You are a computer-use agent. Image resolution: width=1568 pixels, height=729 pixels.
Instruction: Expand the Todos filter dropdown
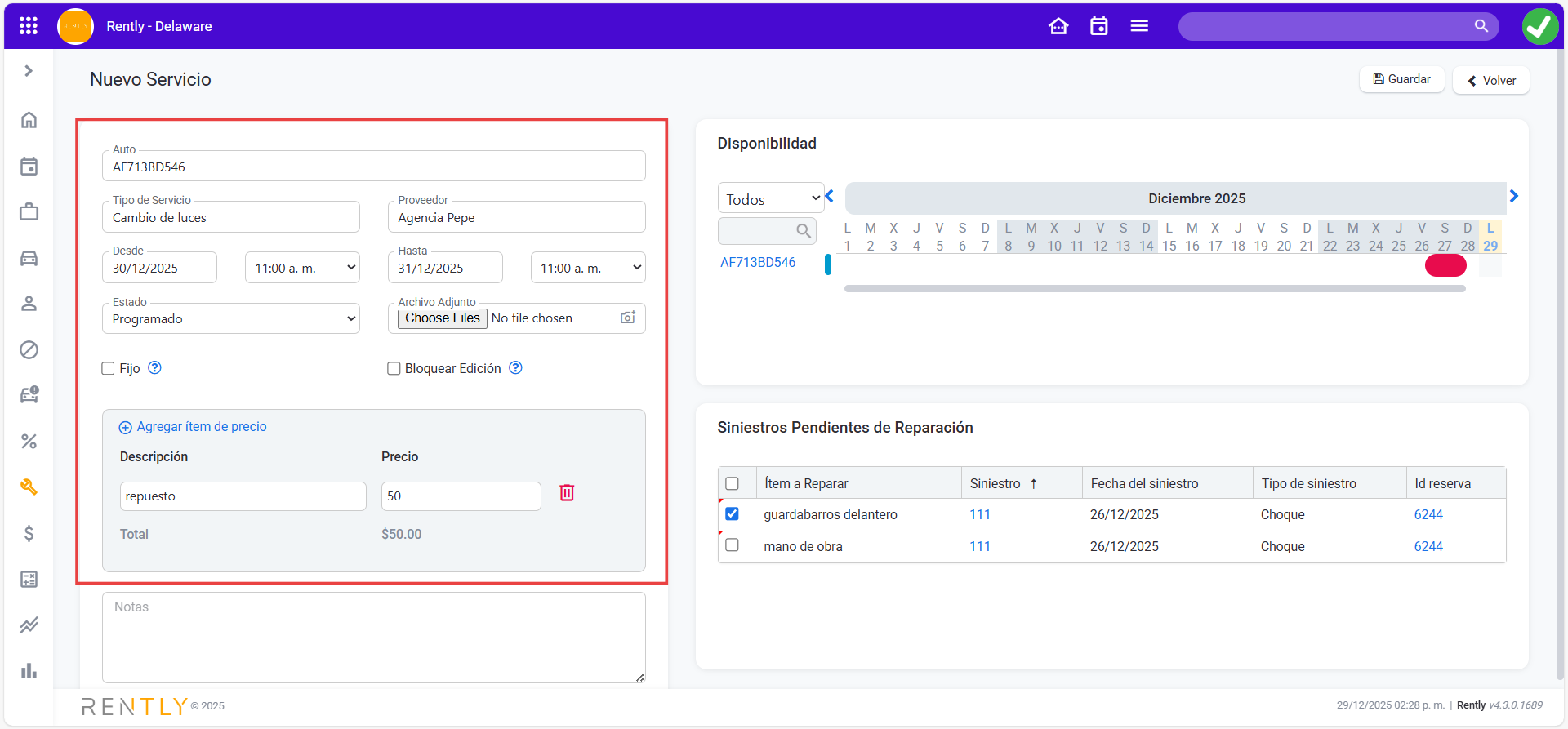771,198
